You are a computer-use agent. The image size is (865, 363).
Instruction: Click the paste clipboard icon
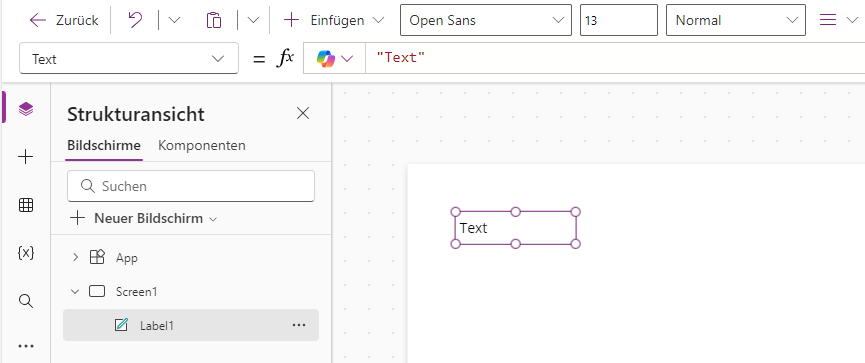214,20
